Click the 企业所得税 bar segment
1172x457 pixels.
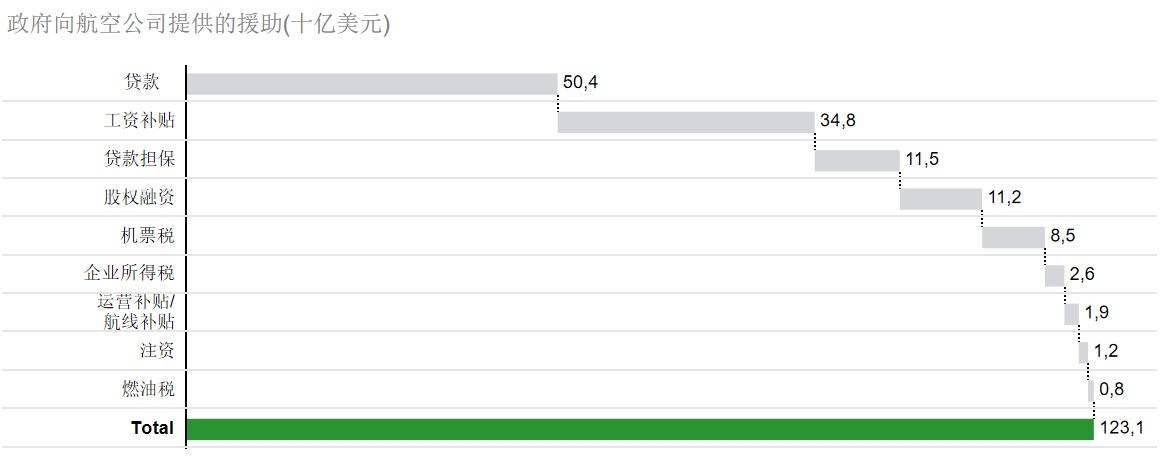(x=1055, y=275)
